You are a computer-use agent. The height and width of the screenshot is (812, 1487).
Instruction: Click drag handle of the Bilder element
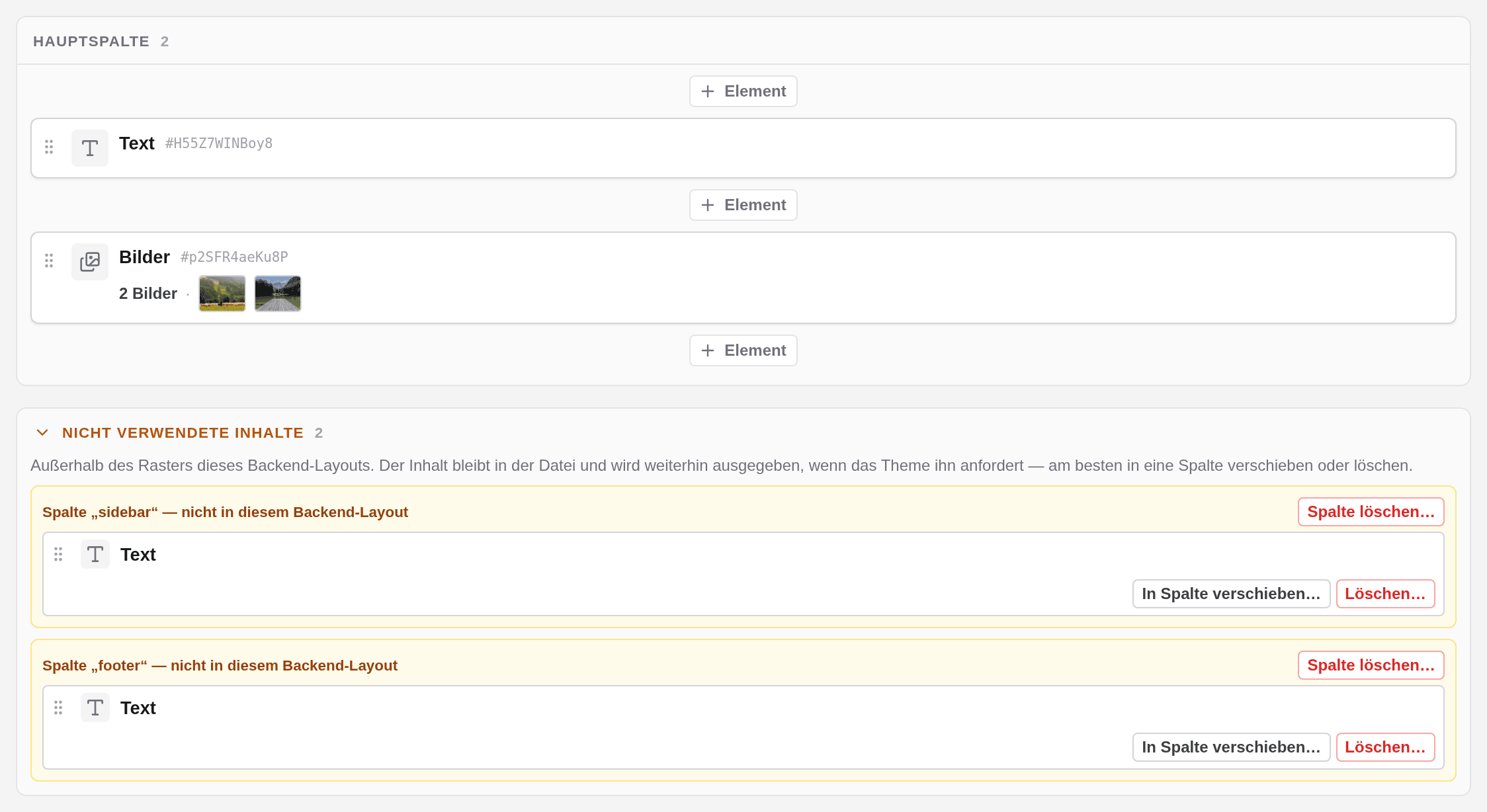tap(49, 261)
